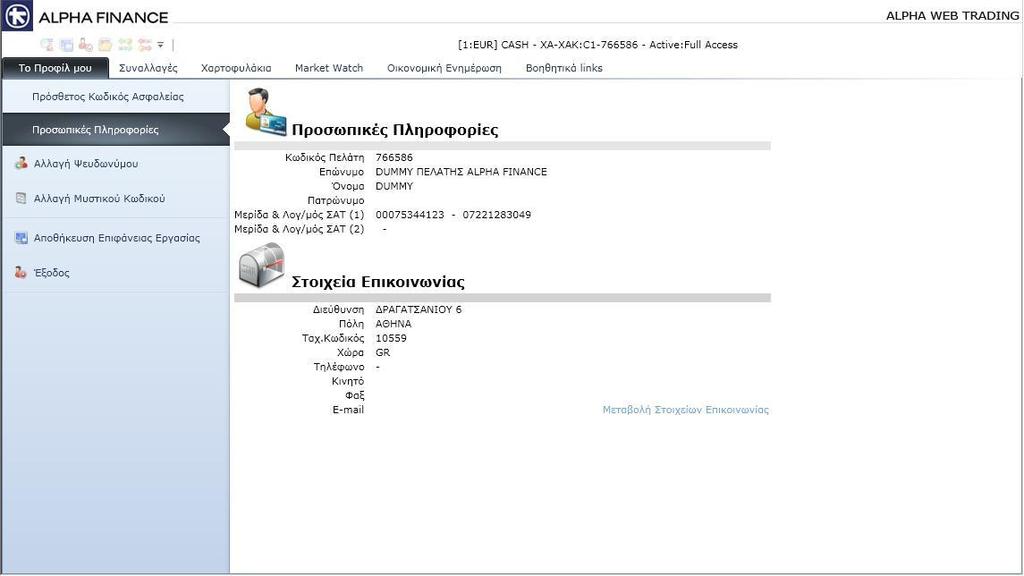1024x576 pixels.
Task: Click the first quick toolbar icon
Action: tap(47, 44)
